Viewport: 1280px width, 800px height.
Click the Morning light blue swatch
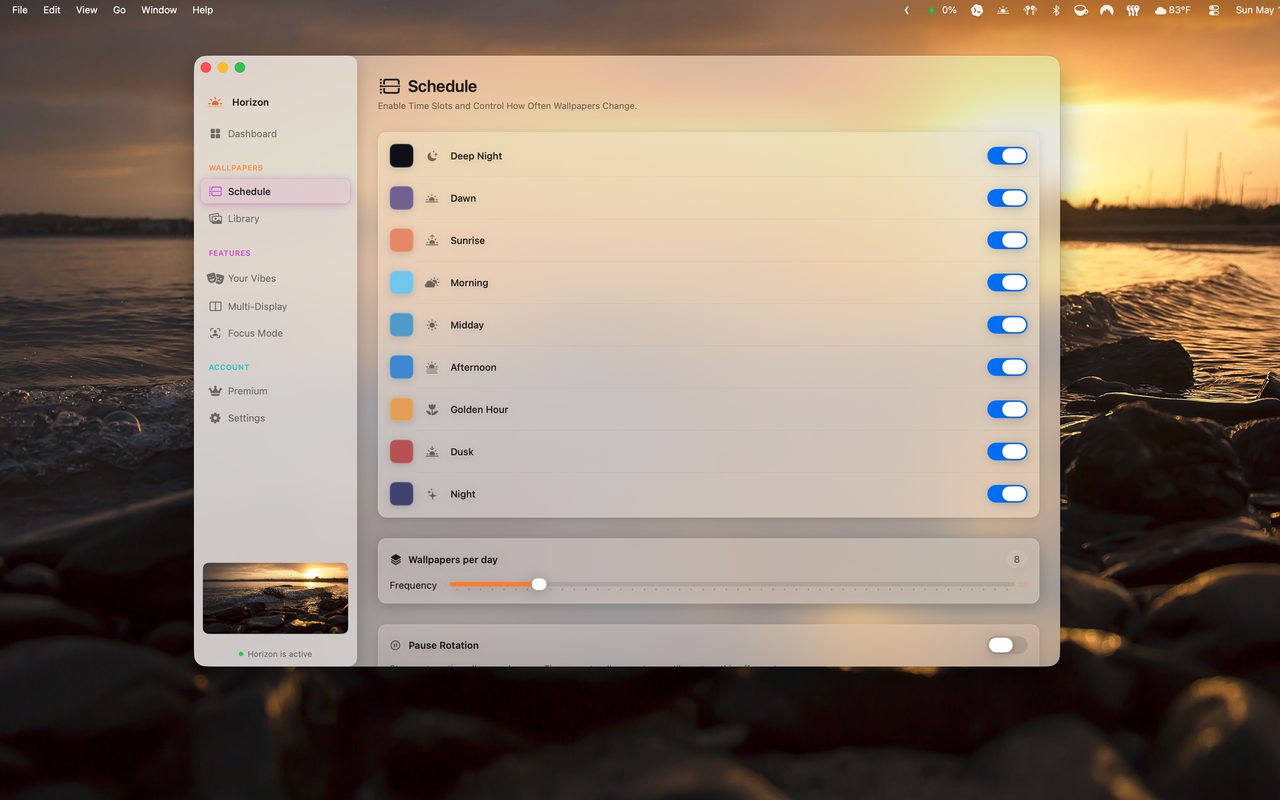pyautogui.click(x=401, y=283)
